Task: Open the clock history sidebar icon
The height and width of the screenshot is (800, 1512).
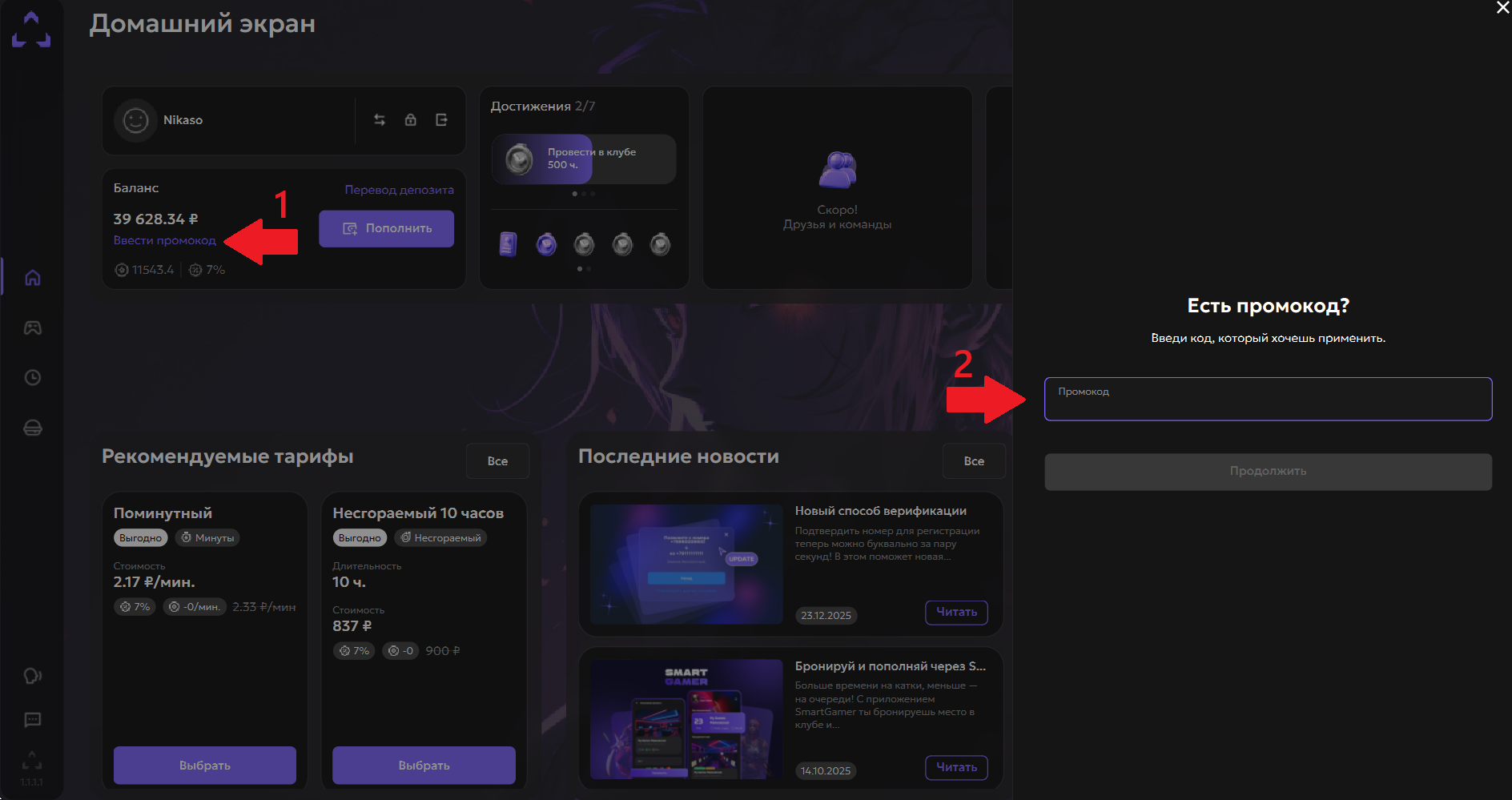Action: point(33,377)
